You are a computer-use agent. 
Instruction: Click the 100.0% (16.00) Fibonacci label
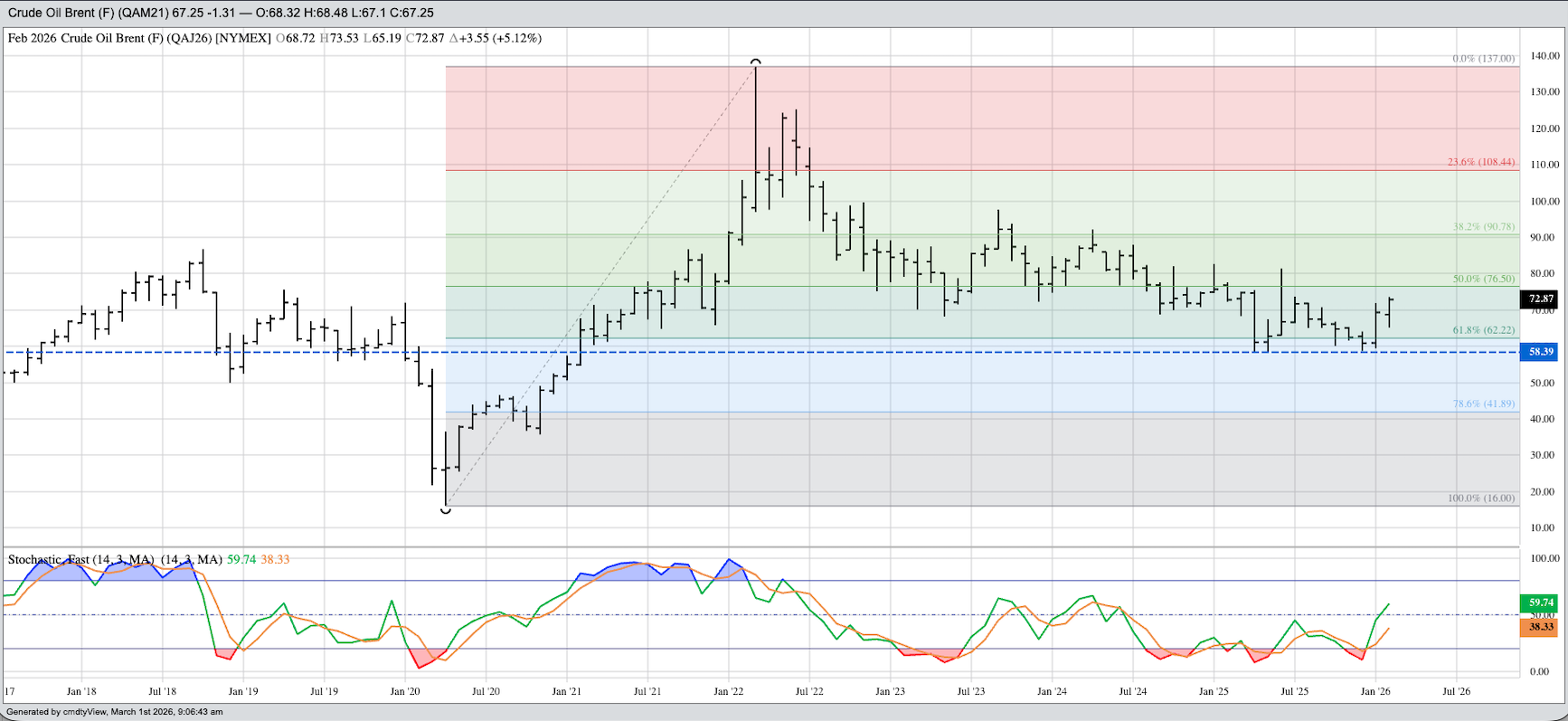tap(1480, 498)
